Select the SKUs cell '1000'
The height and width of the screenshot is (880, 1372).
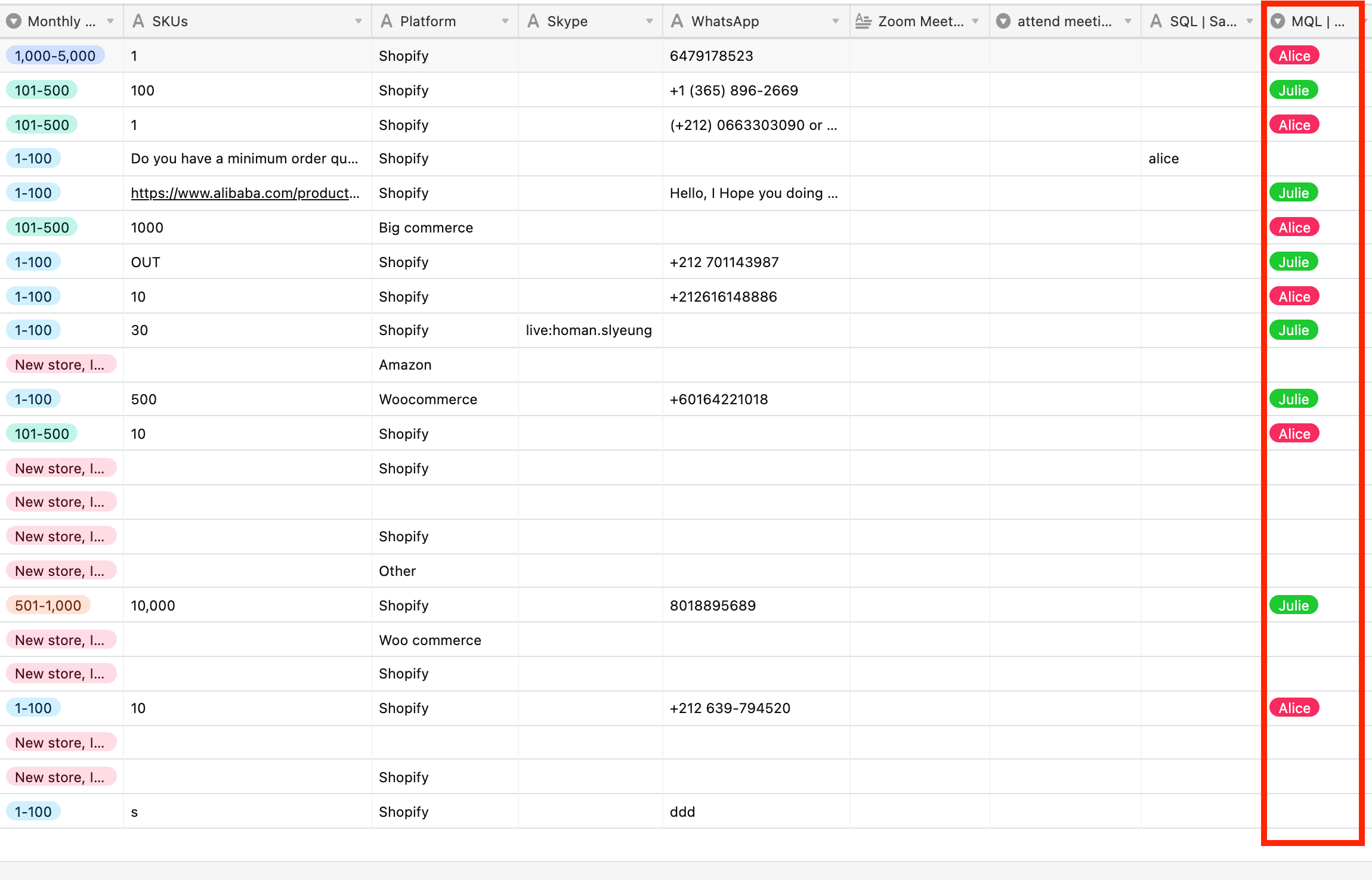point(247,228)
